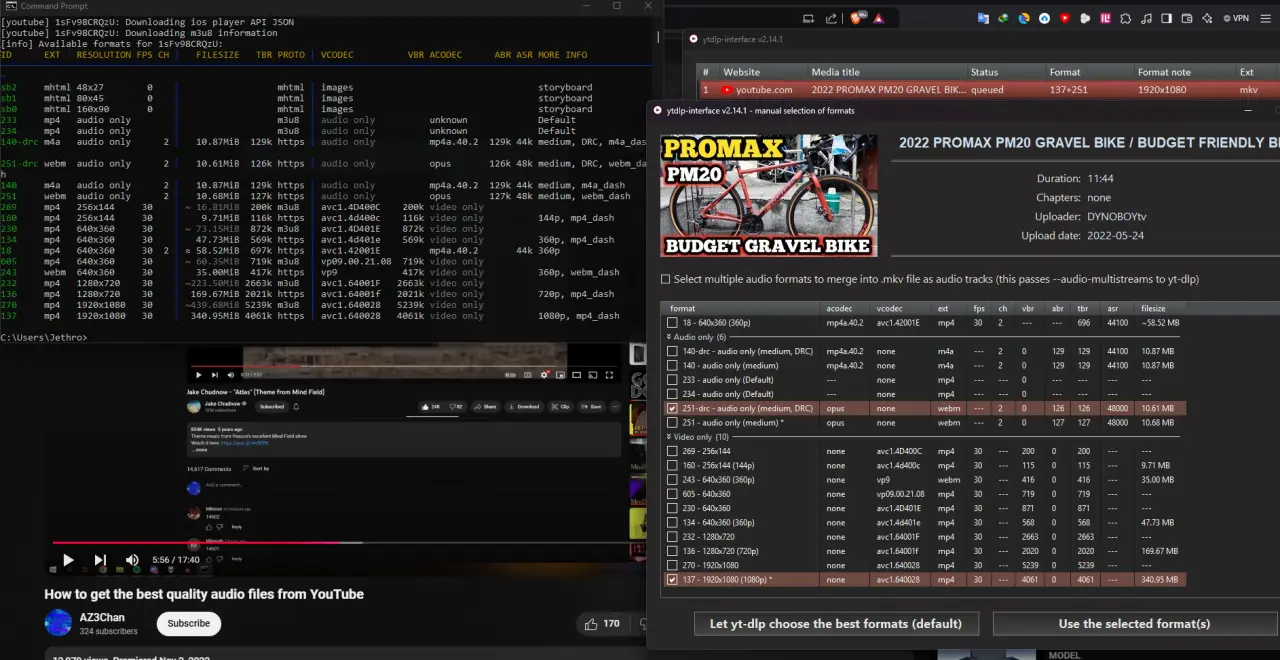The height and width of the screenshot is (660, 1280).
Task: Uncheck 137 - 1920x1080 (1080p) format
Action: coord(673,579)
